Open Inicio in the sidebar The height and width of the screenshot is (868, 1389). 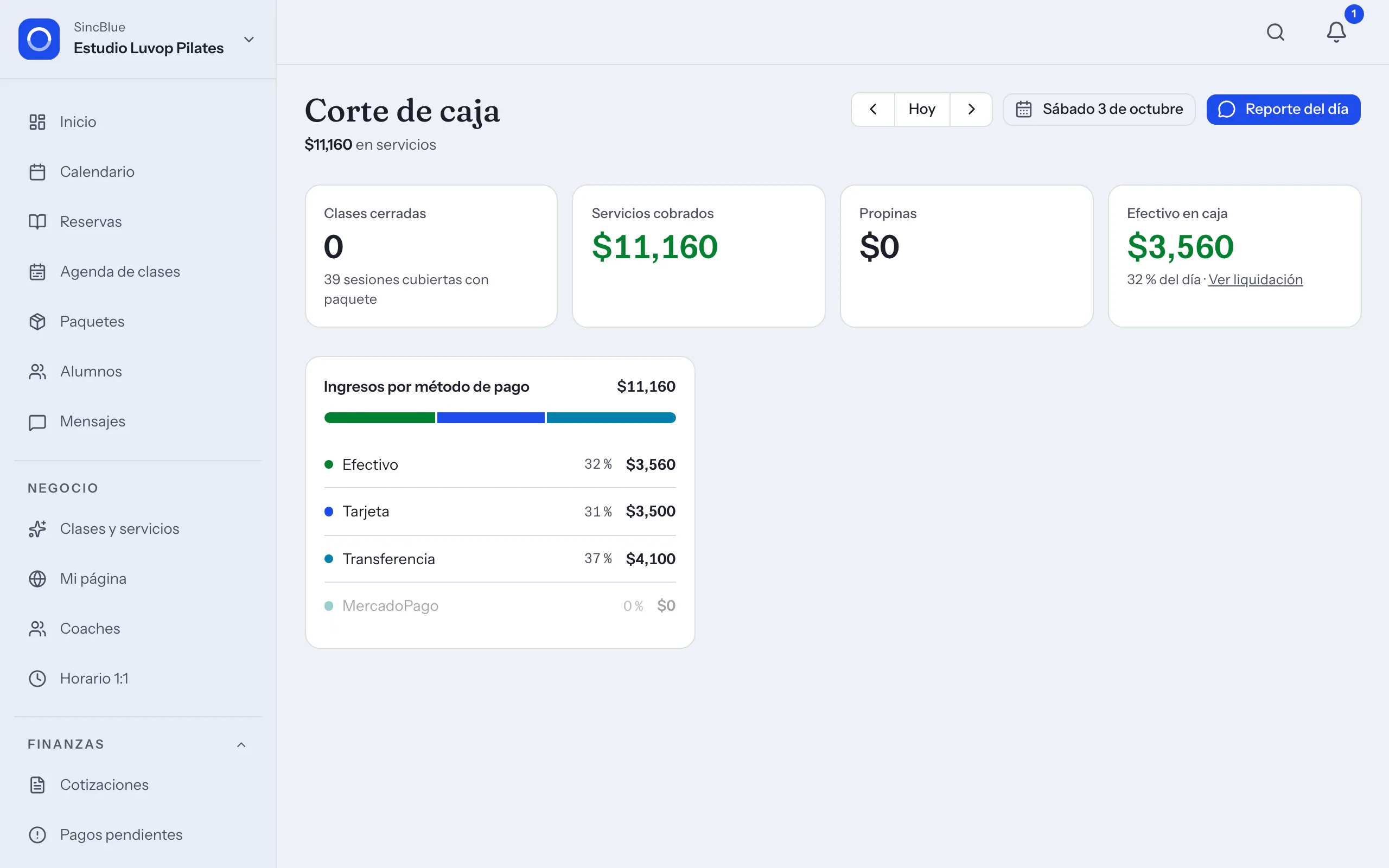(x=138, y=122)
